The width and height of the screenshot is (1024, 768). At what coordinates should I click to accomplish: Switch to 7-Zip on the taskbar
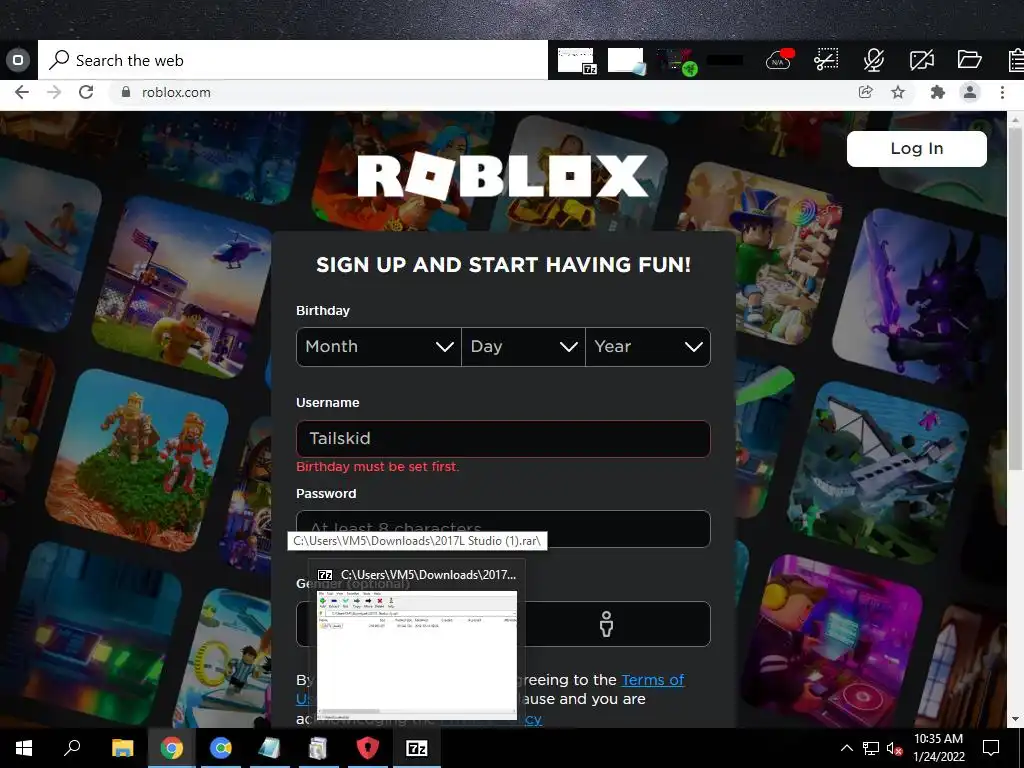417,748
